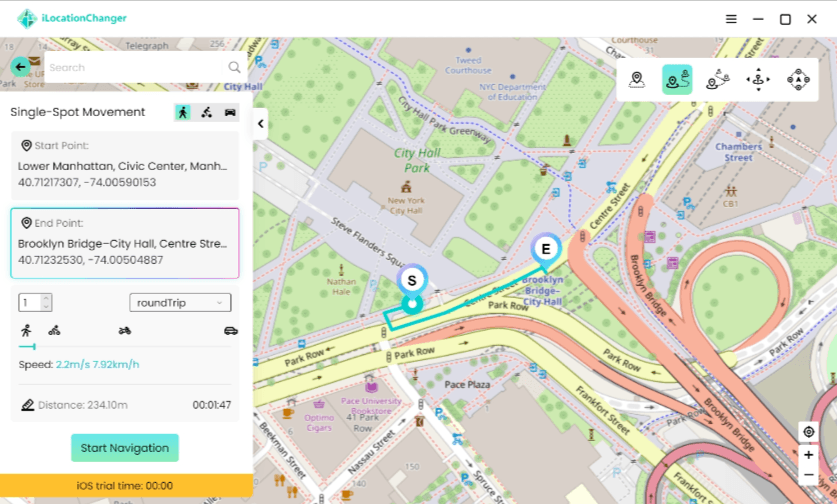
Task: Maximize the iLocationChanger window
Action: pyautogui.click(x=785, y=19)
